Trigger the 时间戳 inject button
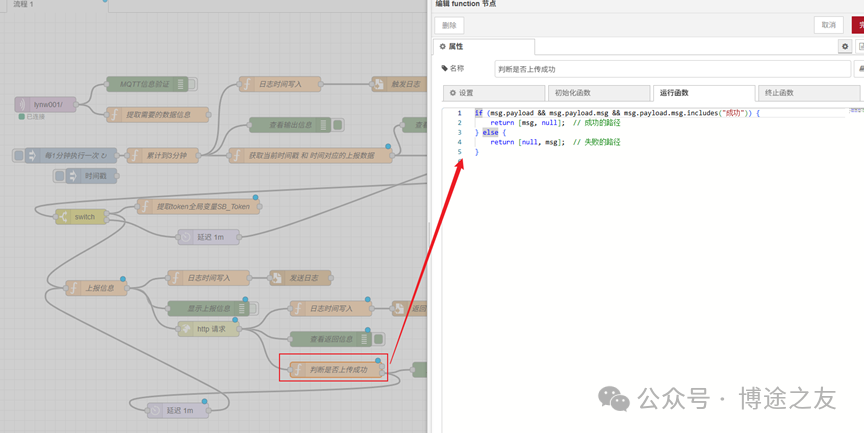Viewport: 864px width, 433px height. click(60, 176)
